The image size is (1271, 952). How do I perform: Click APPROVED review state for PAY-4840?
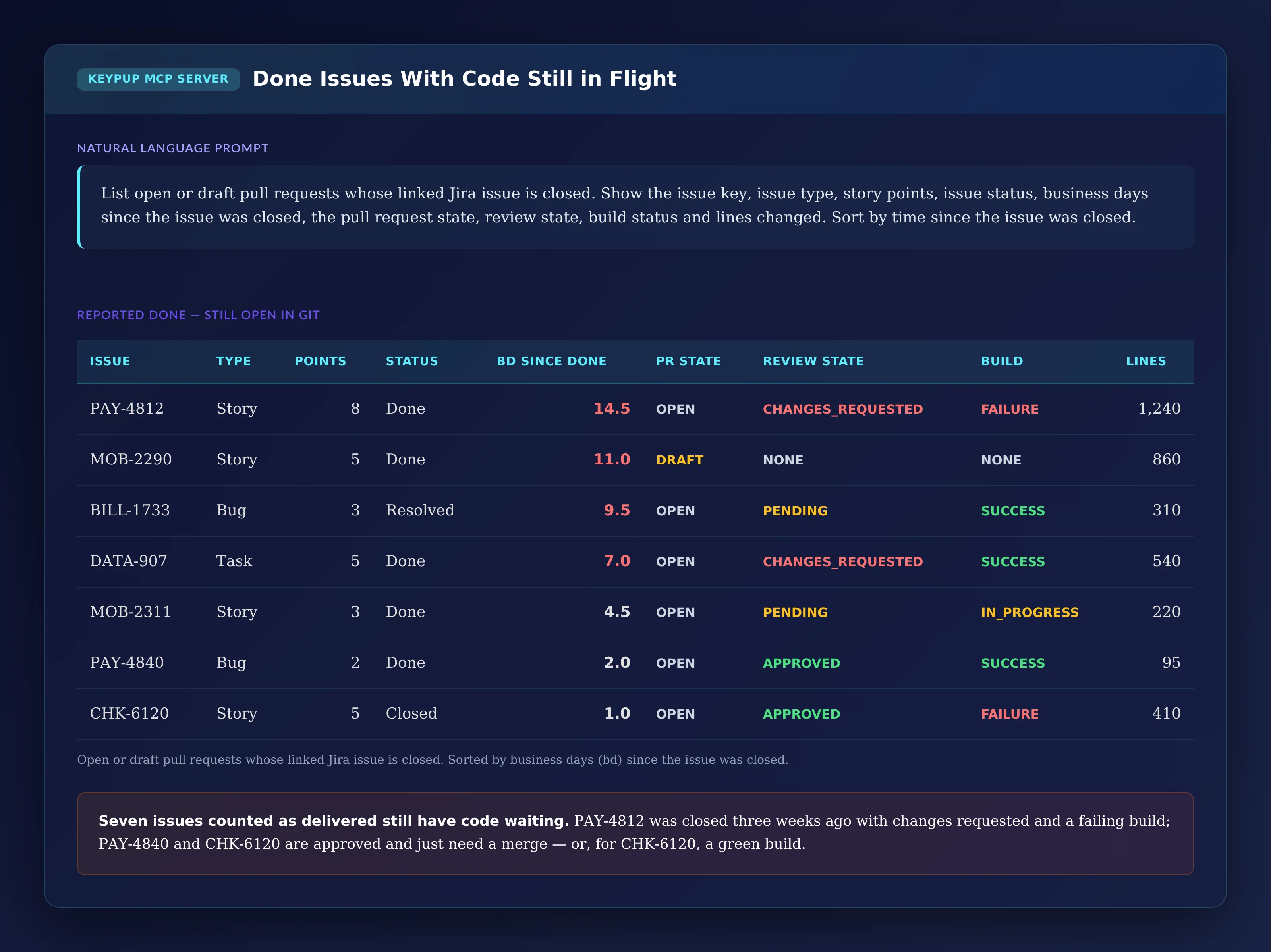[x=801, y=663]
